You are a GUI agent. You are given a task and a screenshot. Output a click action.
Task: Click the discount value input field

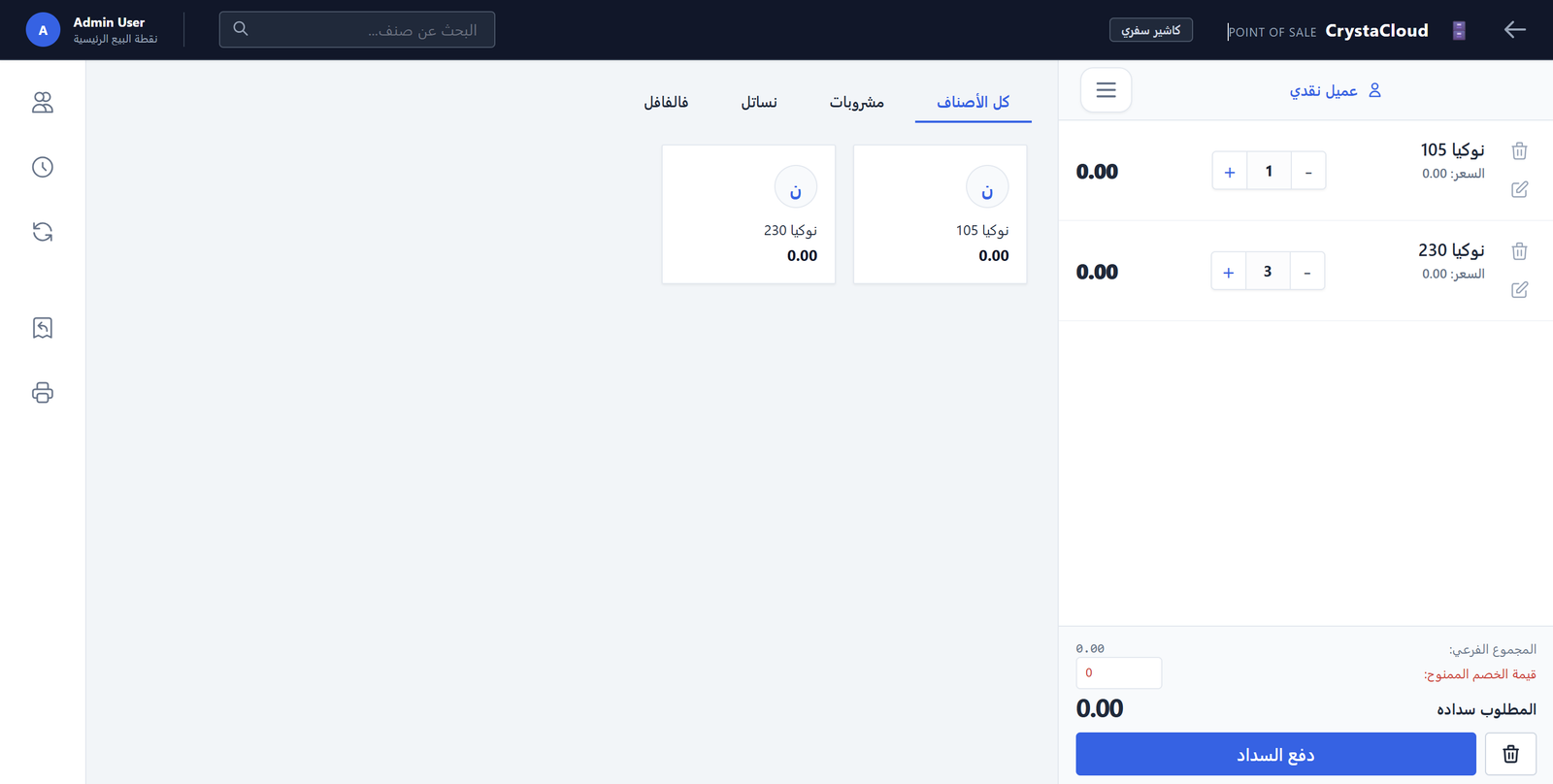tap(1118, 672)
